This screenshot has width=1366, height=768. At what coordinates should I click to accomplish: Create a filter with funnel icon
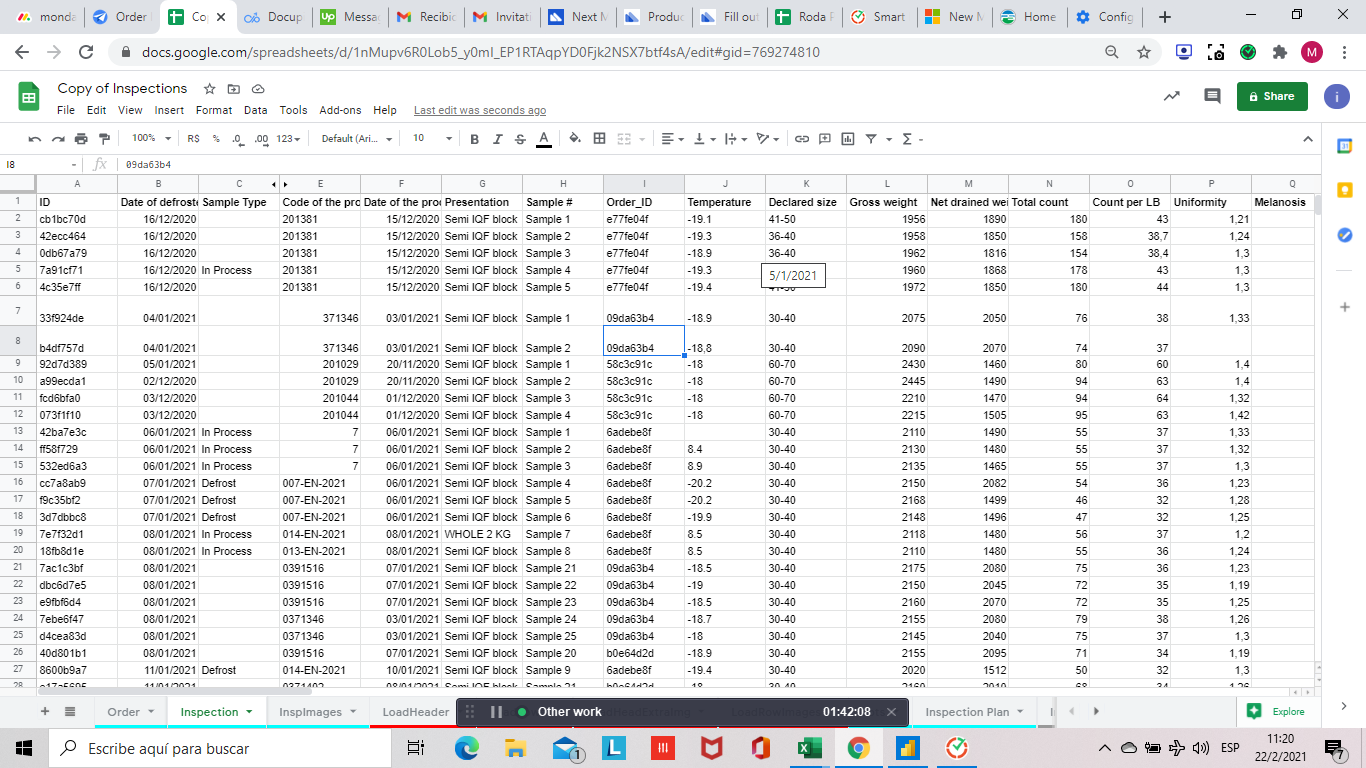click(871, 138)
